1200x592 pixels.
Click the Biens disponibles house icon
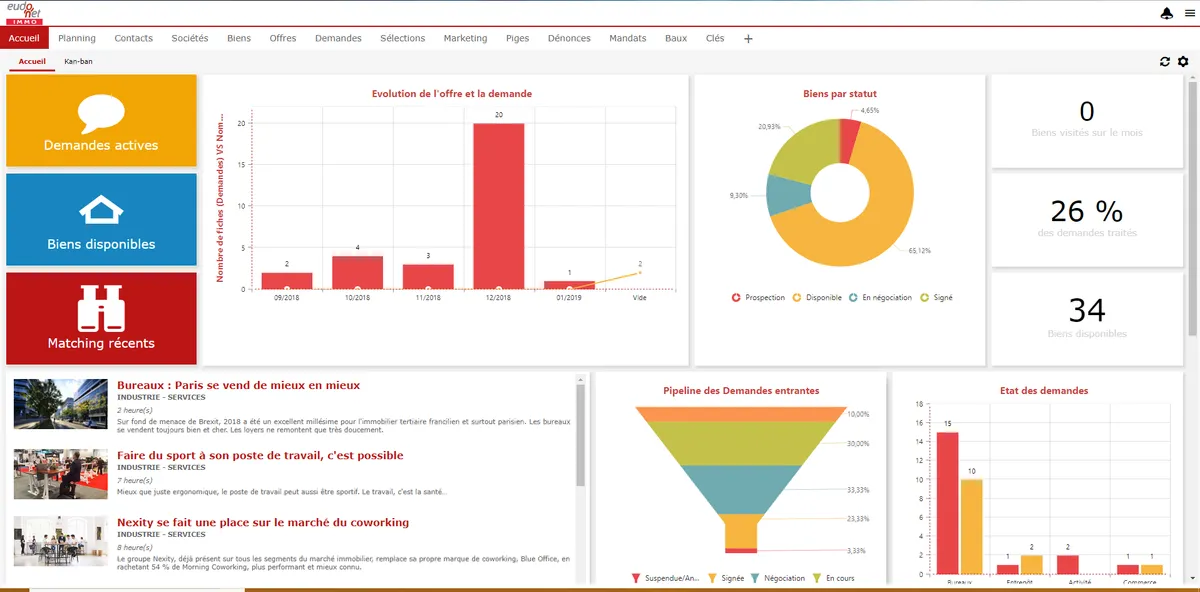pos(101,211)
